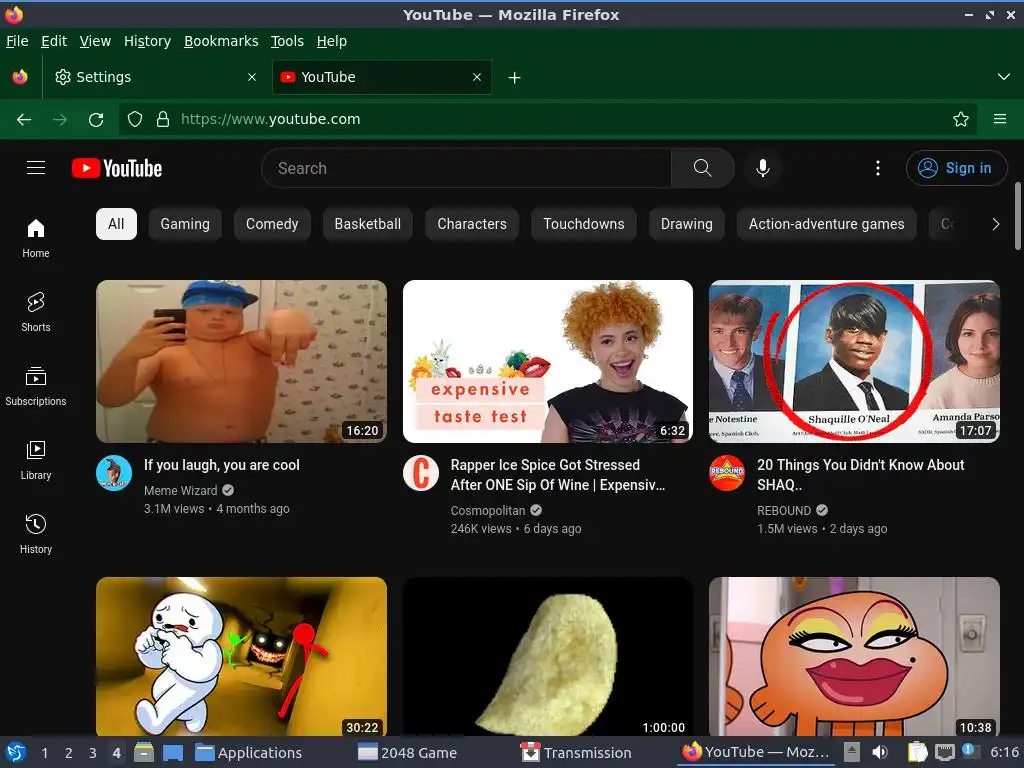
Task: Open Library in the sidebar
Action: click(x=36, y=460)
